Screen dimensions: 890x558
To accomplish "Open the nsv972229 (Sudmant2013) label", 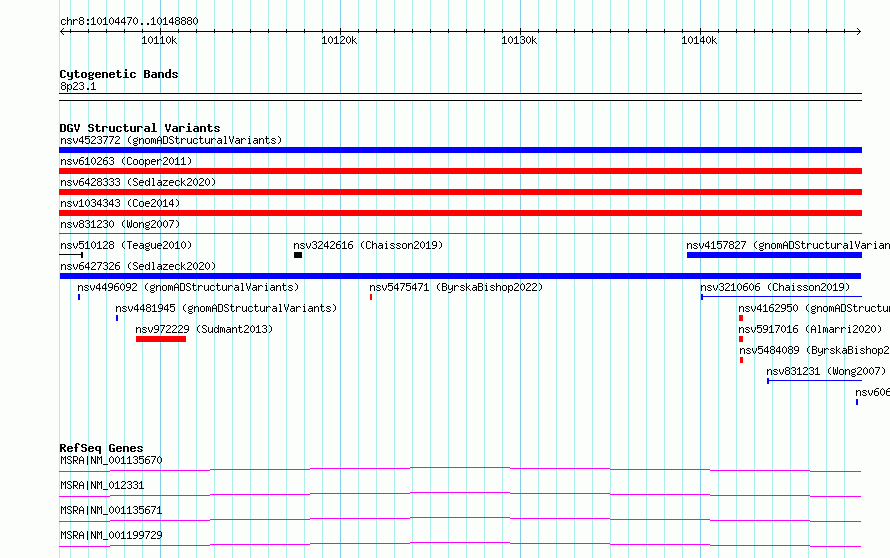I will click(x=204, y=329).
